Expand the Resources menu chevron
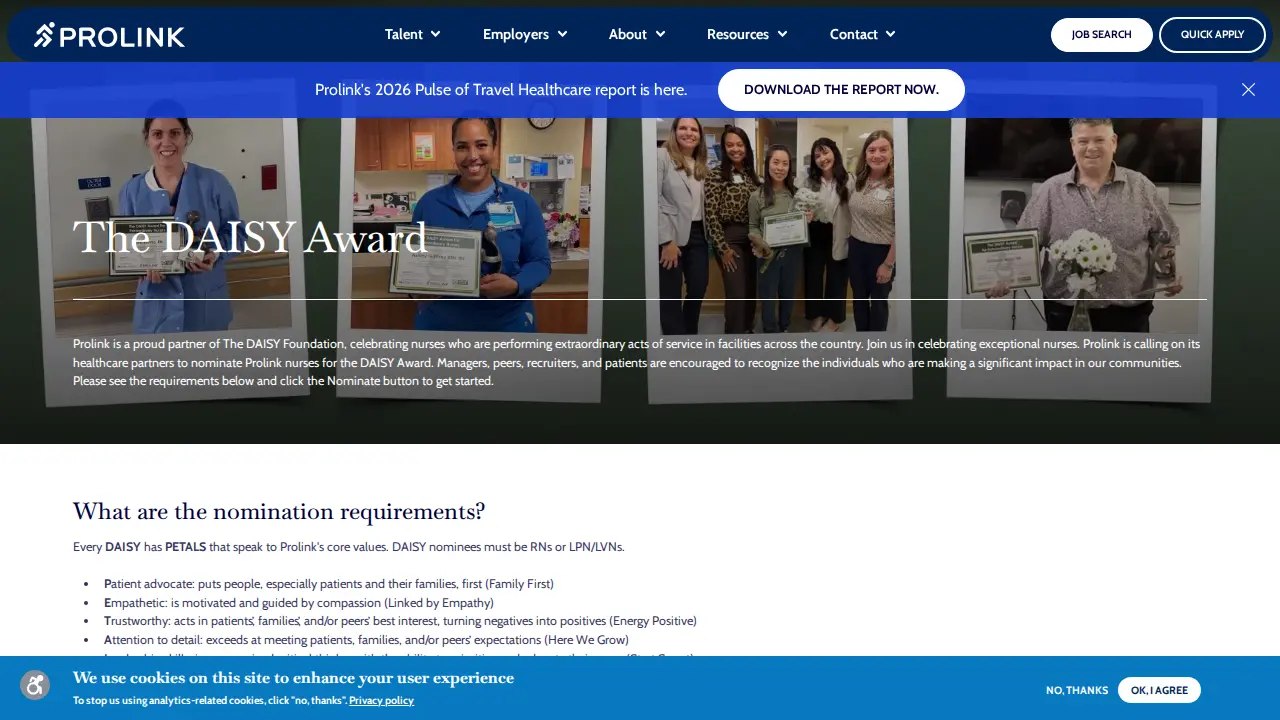Screen dimensions: 1280x720 pos(782,34)
